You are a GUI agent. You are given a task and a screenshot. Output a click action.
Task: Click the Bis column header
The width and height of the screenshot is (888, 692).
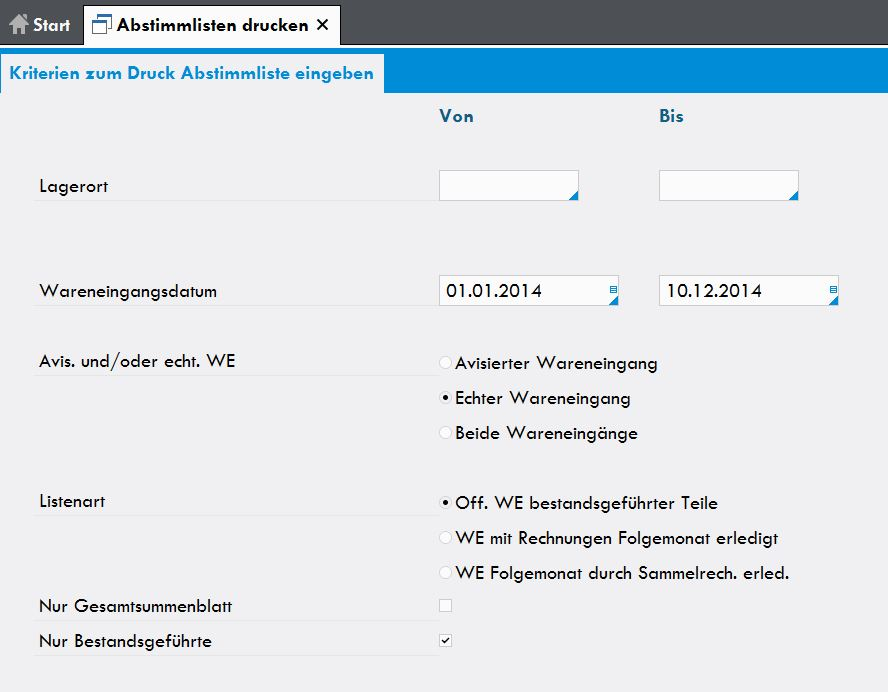(x=671, y=116)
